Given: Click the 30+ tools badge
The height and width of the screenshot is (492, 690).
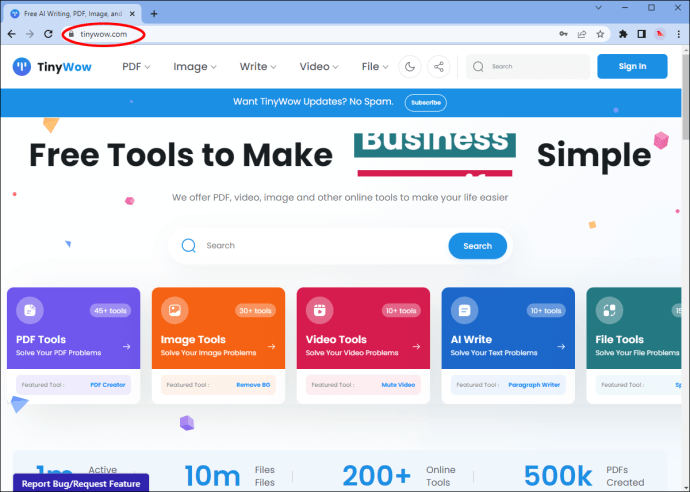Looking at the screenshot, I should tap(255, 311).
